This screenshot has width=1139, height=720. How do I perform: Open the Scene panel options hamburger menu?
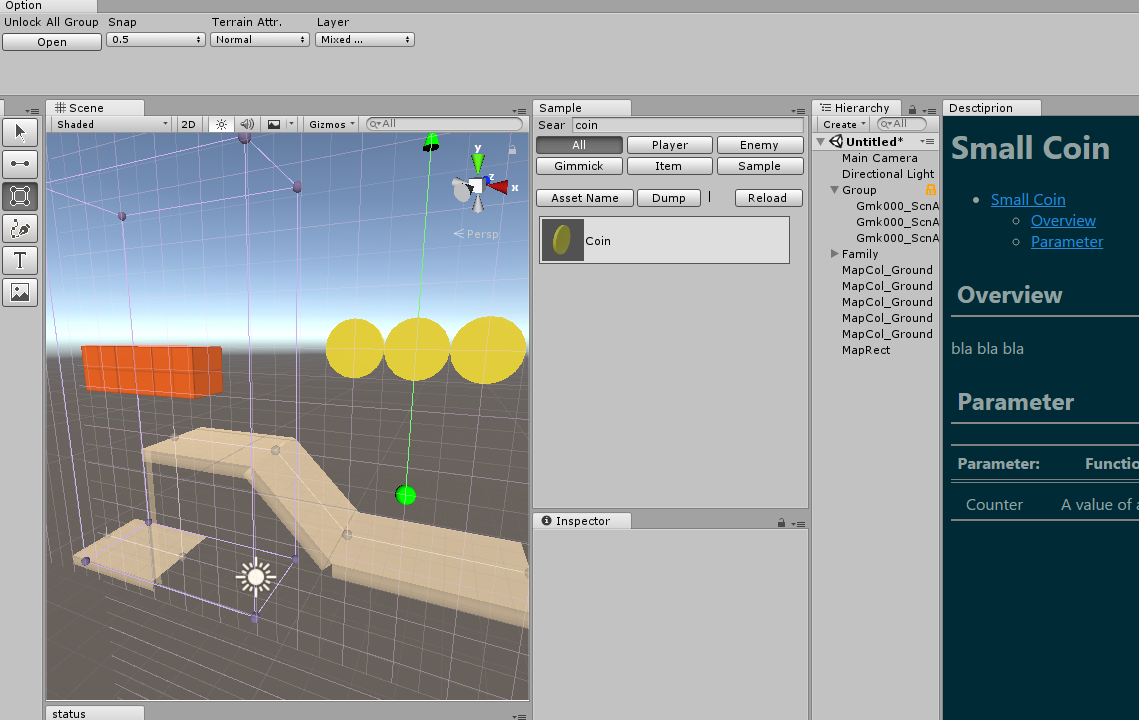pos(520,110)
